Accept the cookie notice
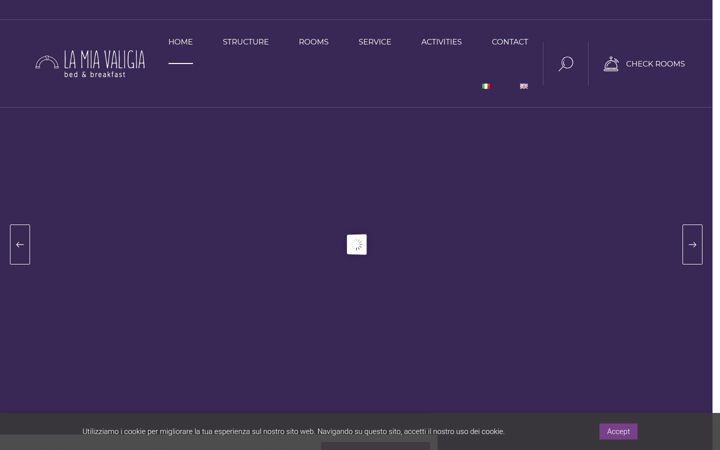720x450 pixels. (x=618, y=432)
